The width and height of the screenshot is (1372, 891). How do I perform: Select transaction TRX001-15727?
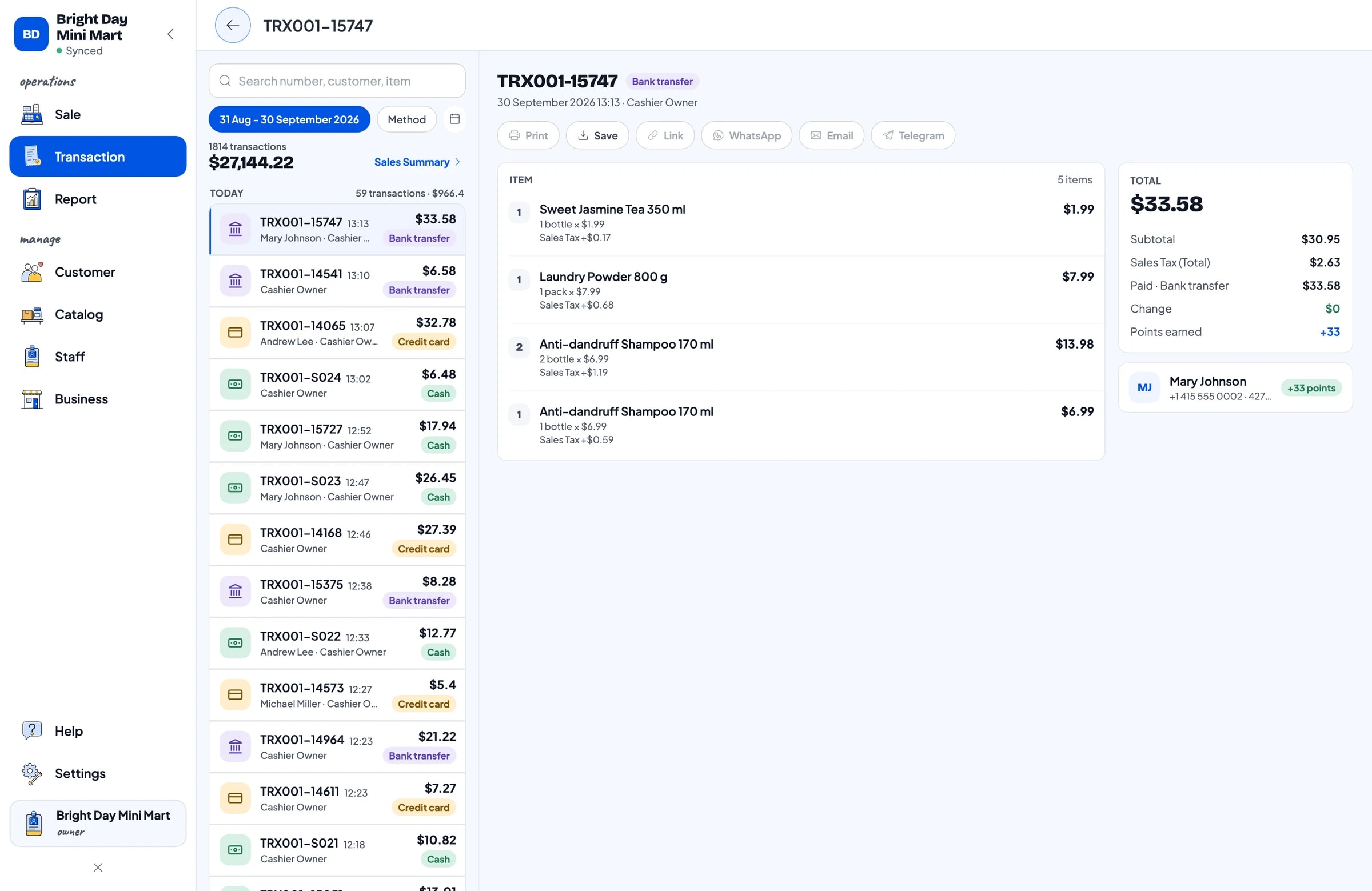pyautogui.click(x=337, y=436)
